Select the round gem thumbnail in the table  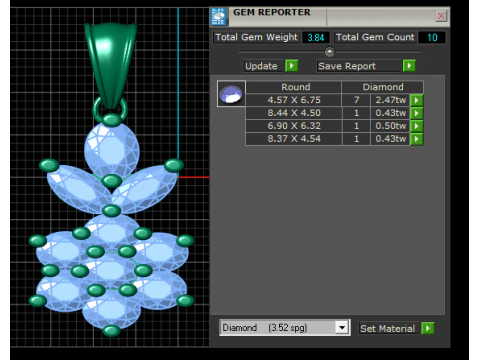(231, 94)
